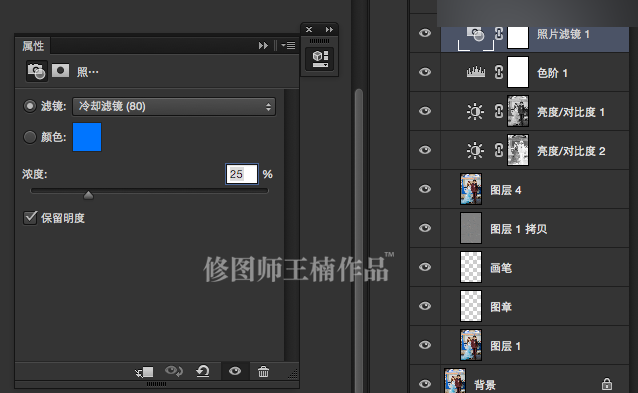Click the vertical scrollbar beside the layers panel
The width and height of the screenshot is (638, 393).
[358, 240]
